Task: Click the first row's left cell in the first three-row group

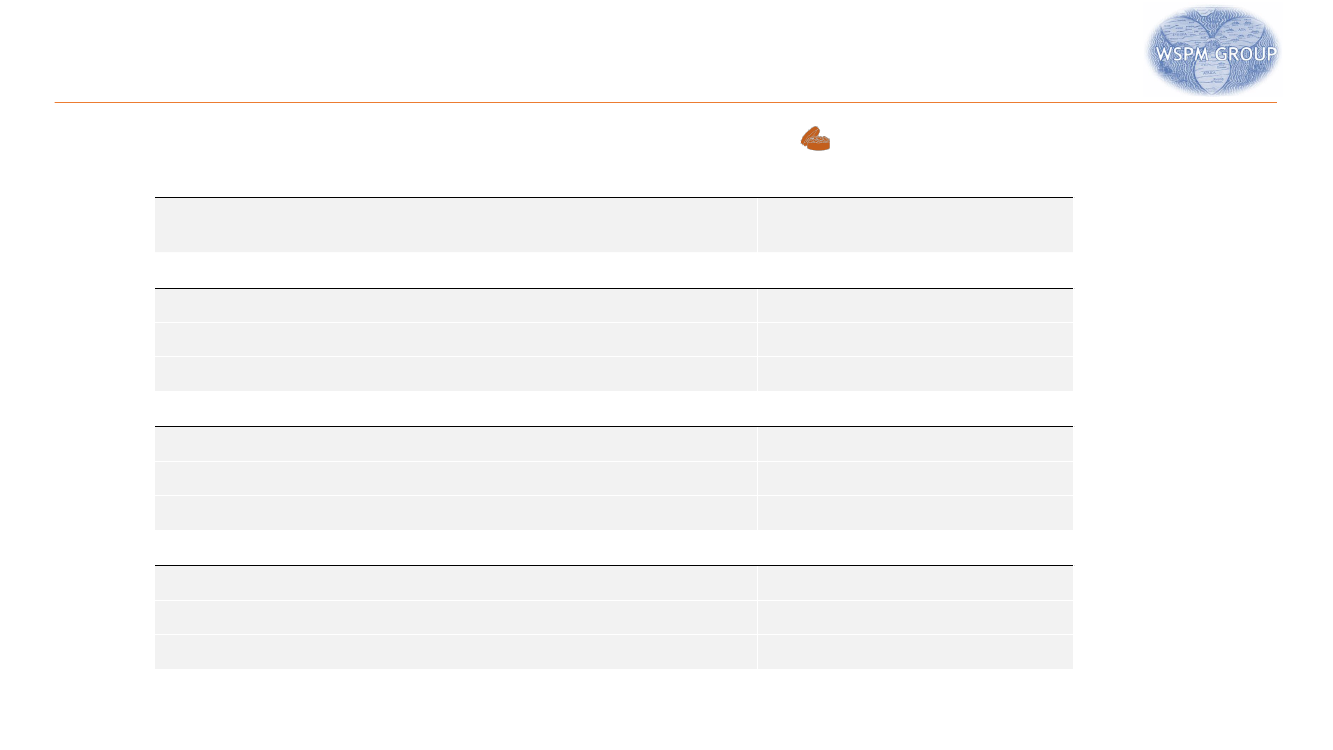Action: (x=456, y=305)
